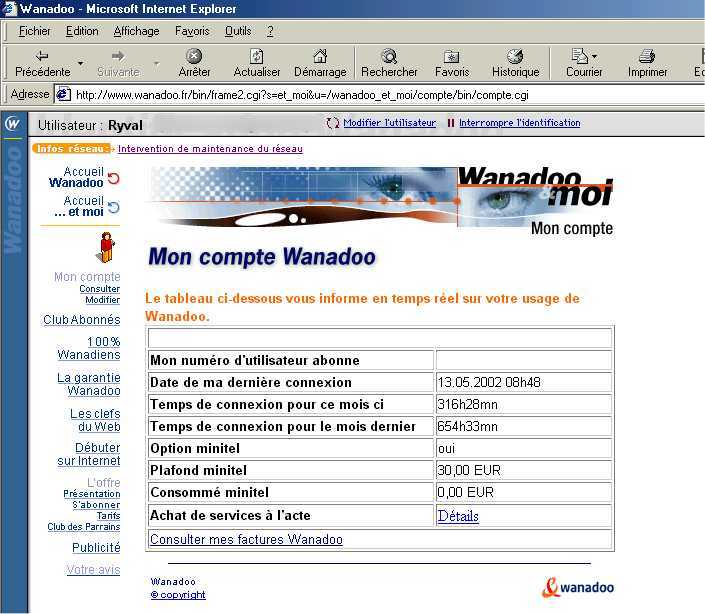Select the 654h33mn last month value
The image size is (705, 614).
click(x=468, y=426)
